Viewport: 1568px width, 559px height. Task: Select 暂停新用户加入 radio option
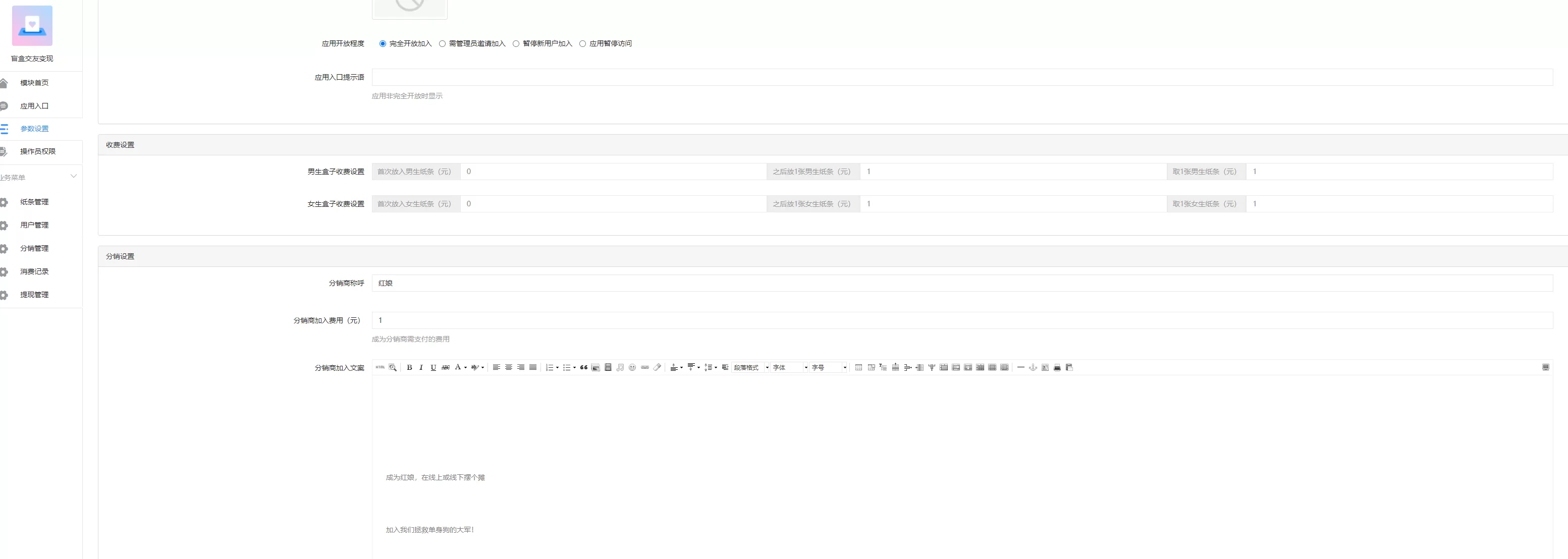[516, 44]
